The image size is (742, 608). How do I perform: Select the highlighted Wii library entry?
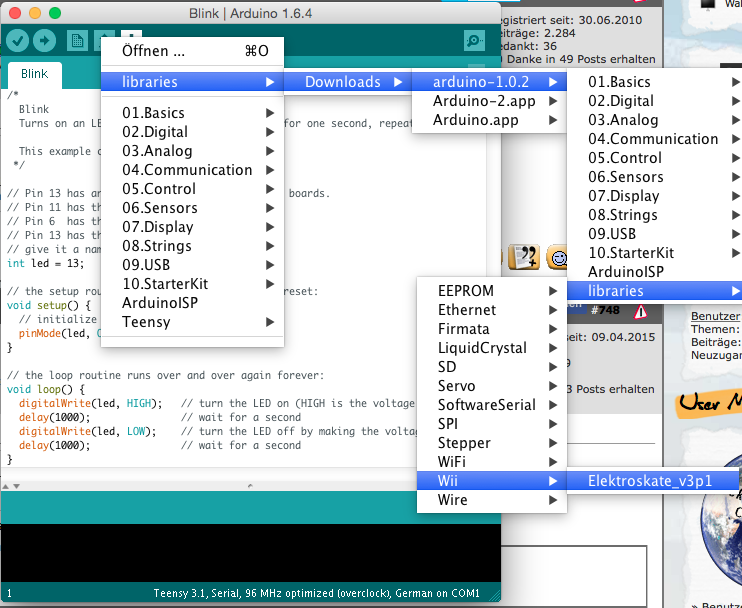pos(492,481)
